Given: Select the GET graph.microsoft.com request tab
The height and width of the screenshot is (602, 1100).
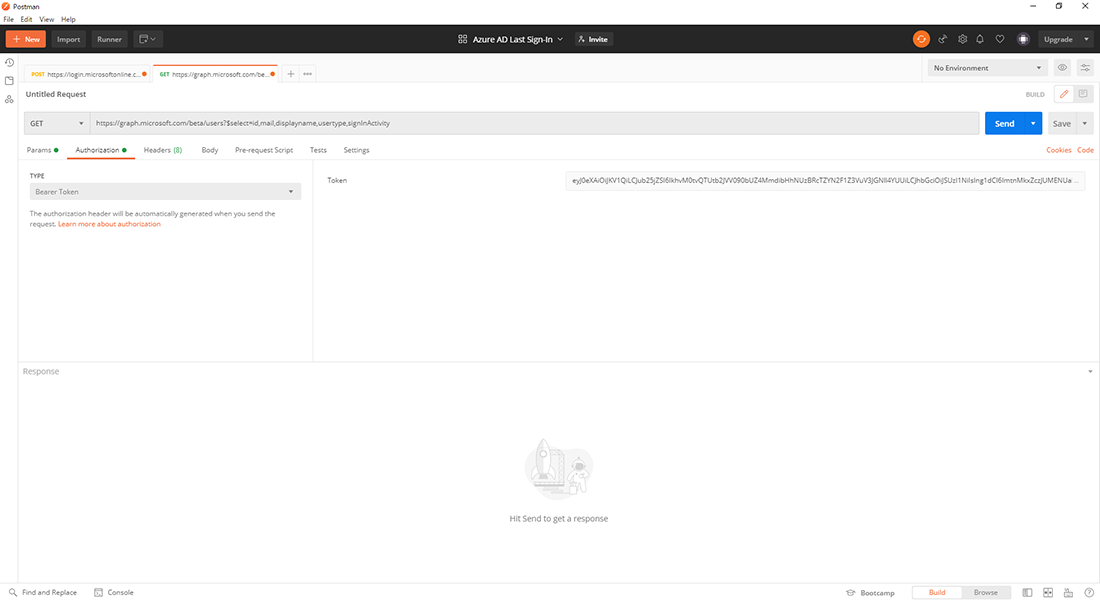Looking at the screenshot, I should point(215,74).
